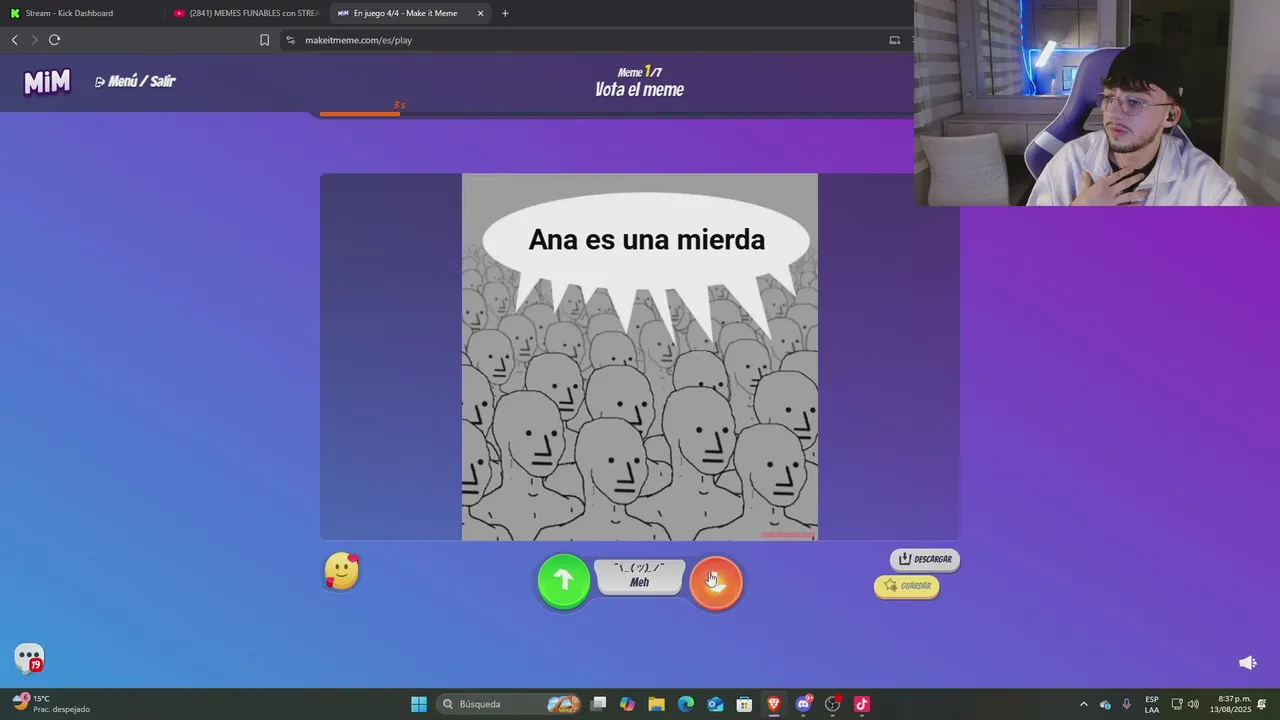Open Microsoft Edge from taskbar

coord(686,704)
